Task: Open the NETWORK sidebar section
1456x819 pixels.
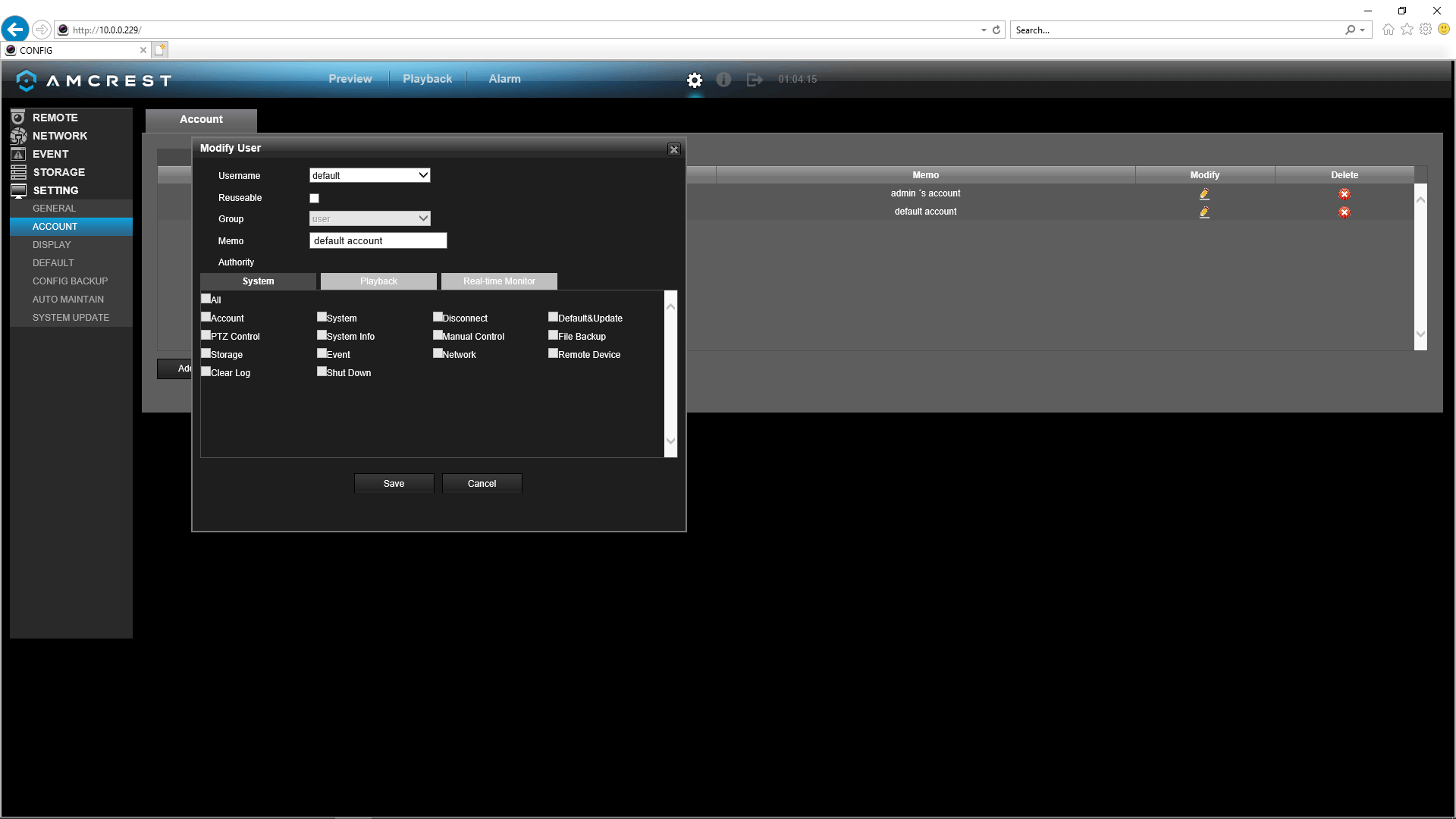Action: coord(60,136)
